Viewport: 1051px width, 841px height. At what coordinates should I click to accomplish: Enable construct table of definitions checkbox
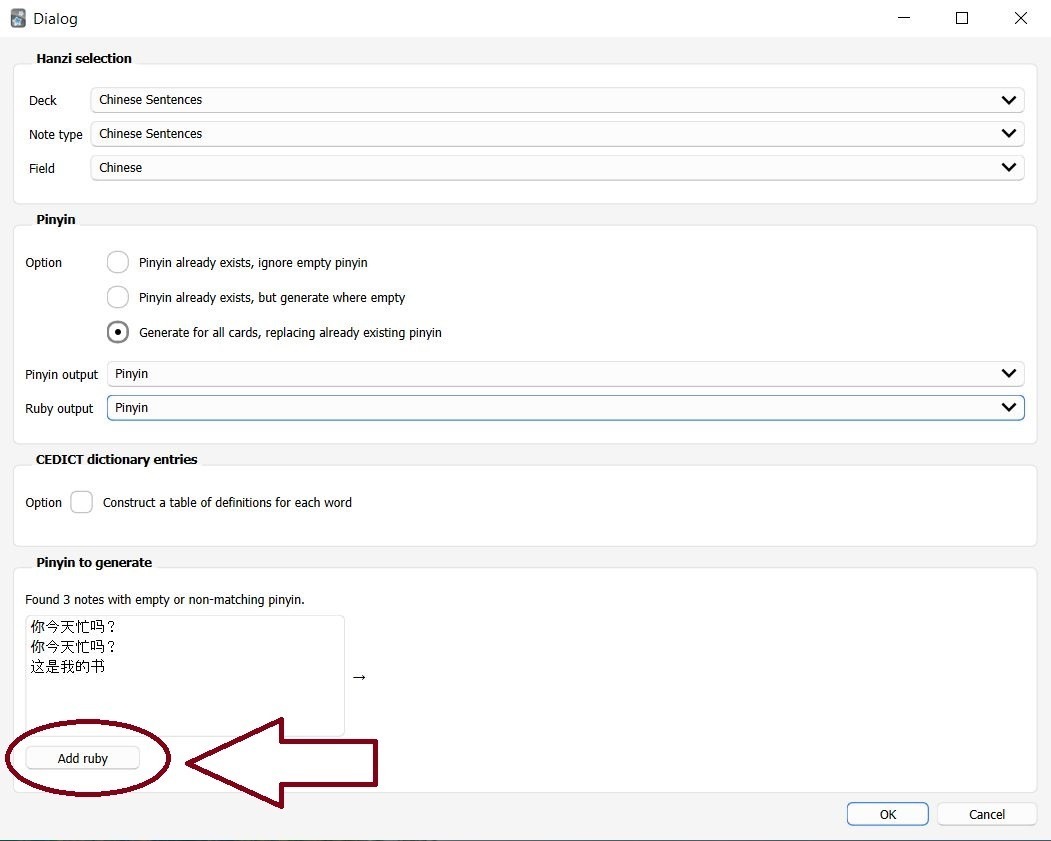pos(81,502)
